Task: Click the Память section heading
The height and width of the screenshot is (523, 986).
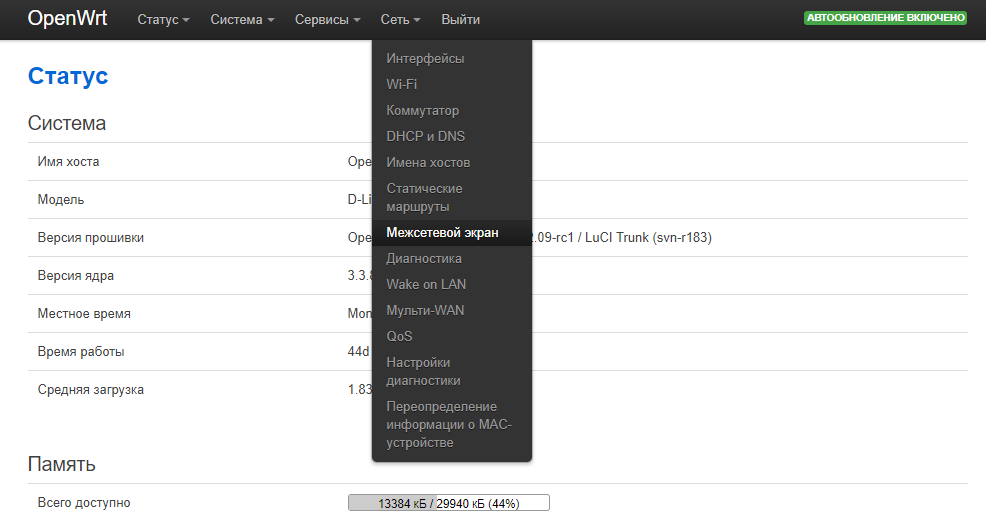Action: pyautogui.click(x=62, y=464)
